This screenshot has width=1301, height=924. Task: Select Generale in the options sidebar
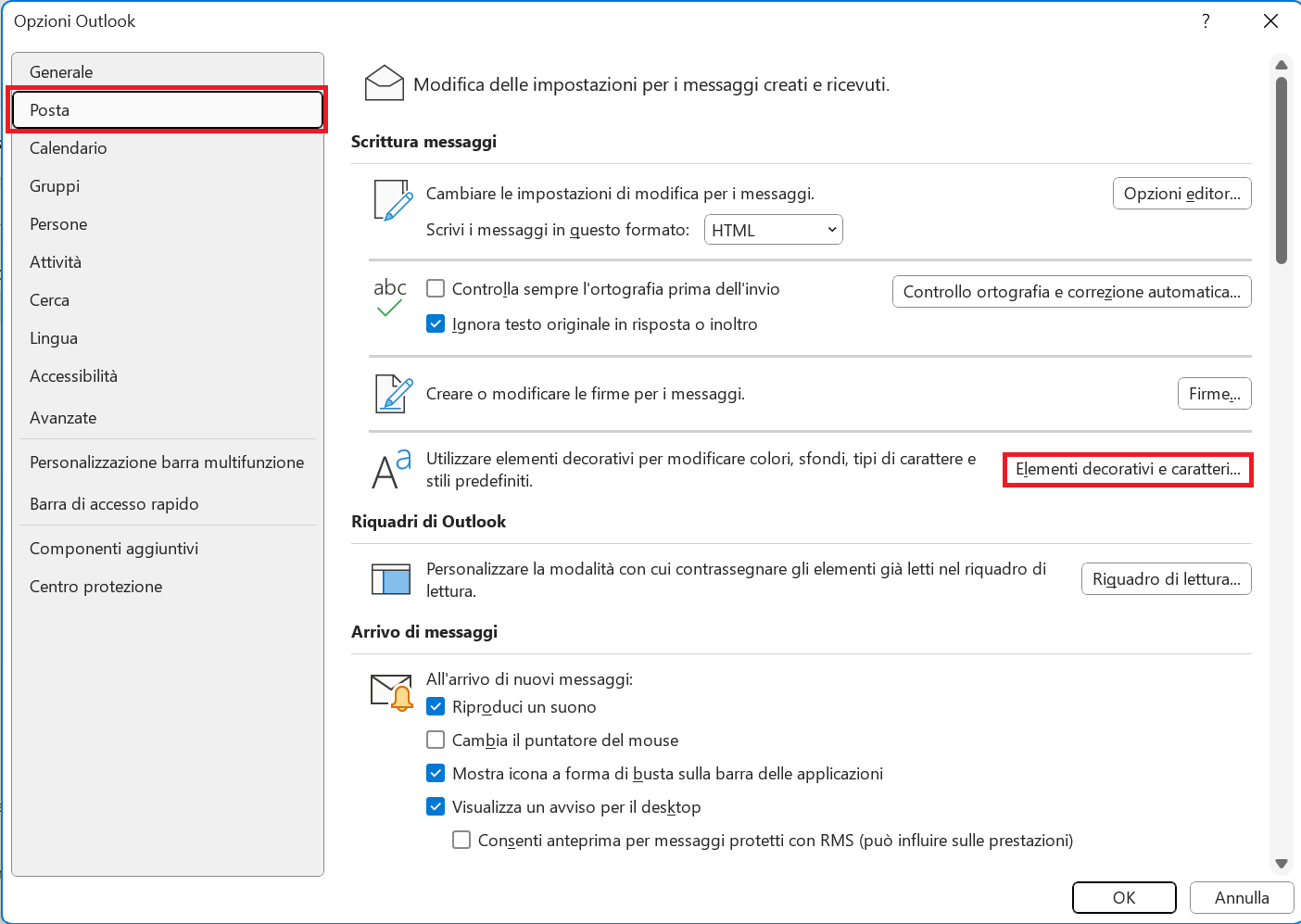pos(168,71)
